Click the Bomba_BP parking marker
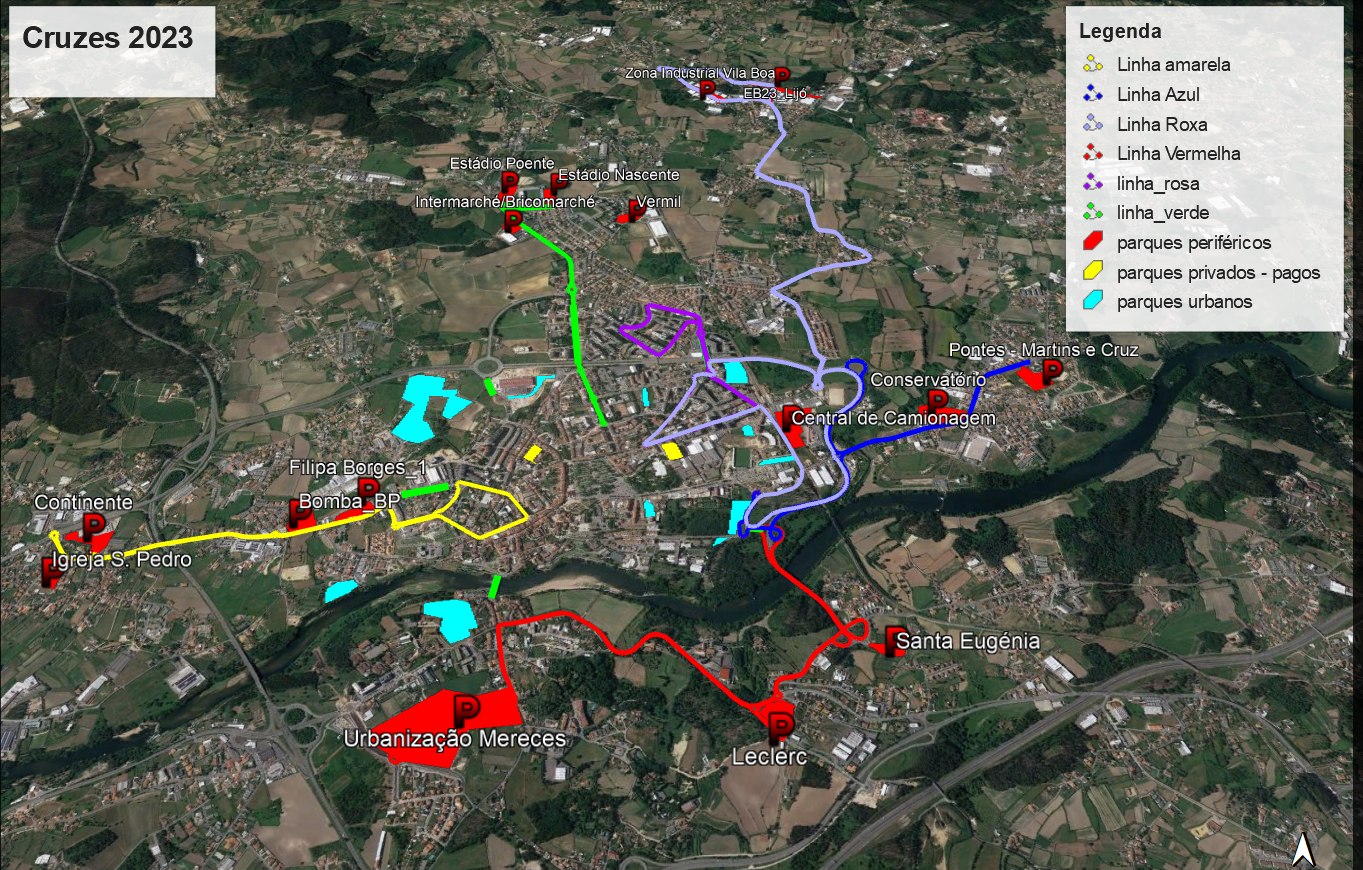This screenshot has width=1363, height=870. click(x=300, y=514)
